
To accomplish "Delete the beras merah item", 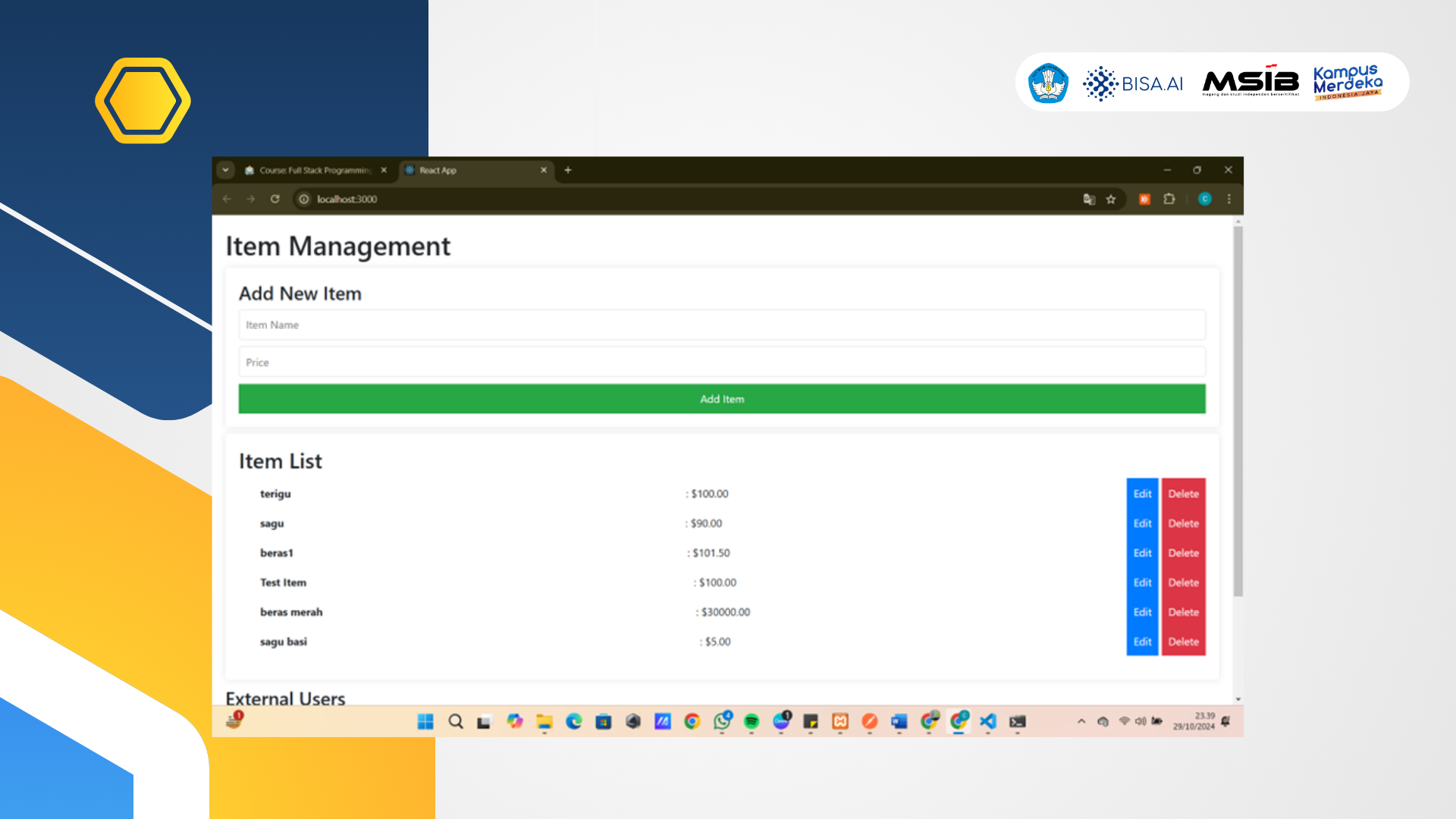I will coord(1183,612).
